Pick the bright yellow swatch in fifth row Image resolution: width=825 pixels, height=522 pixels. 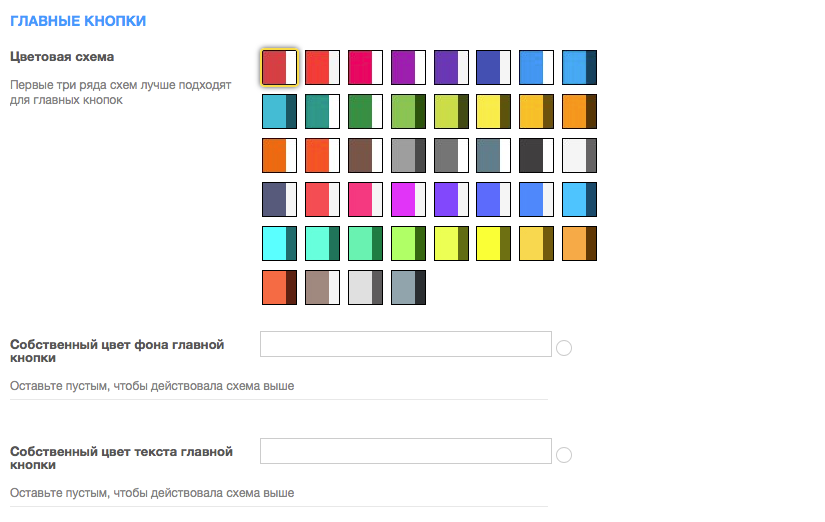(494, 244)
